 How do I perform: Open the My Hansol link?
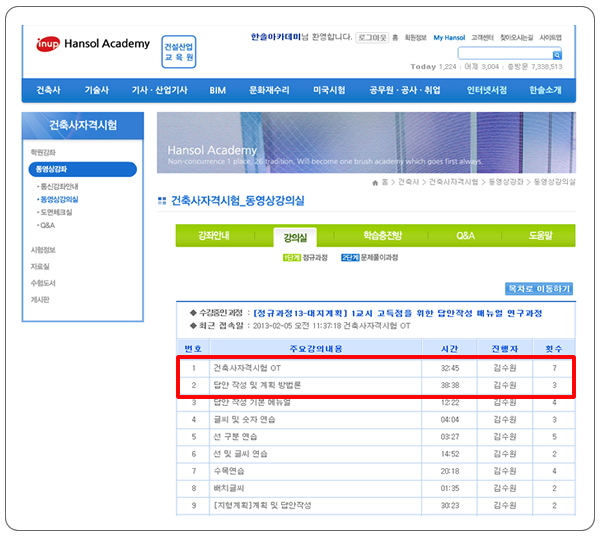click(449, 37)
